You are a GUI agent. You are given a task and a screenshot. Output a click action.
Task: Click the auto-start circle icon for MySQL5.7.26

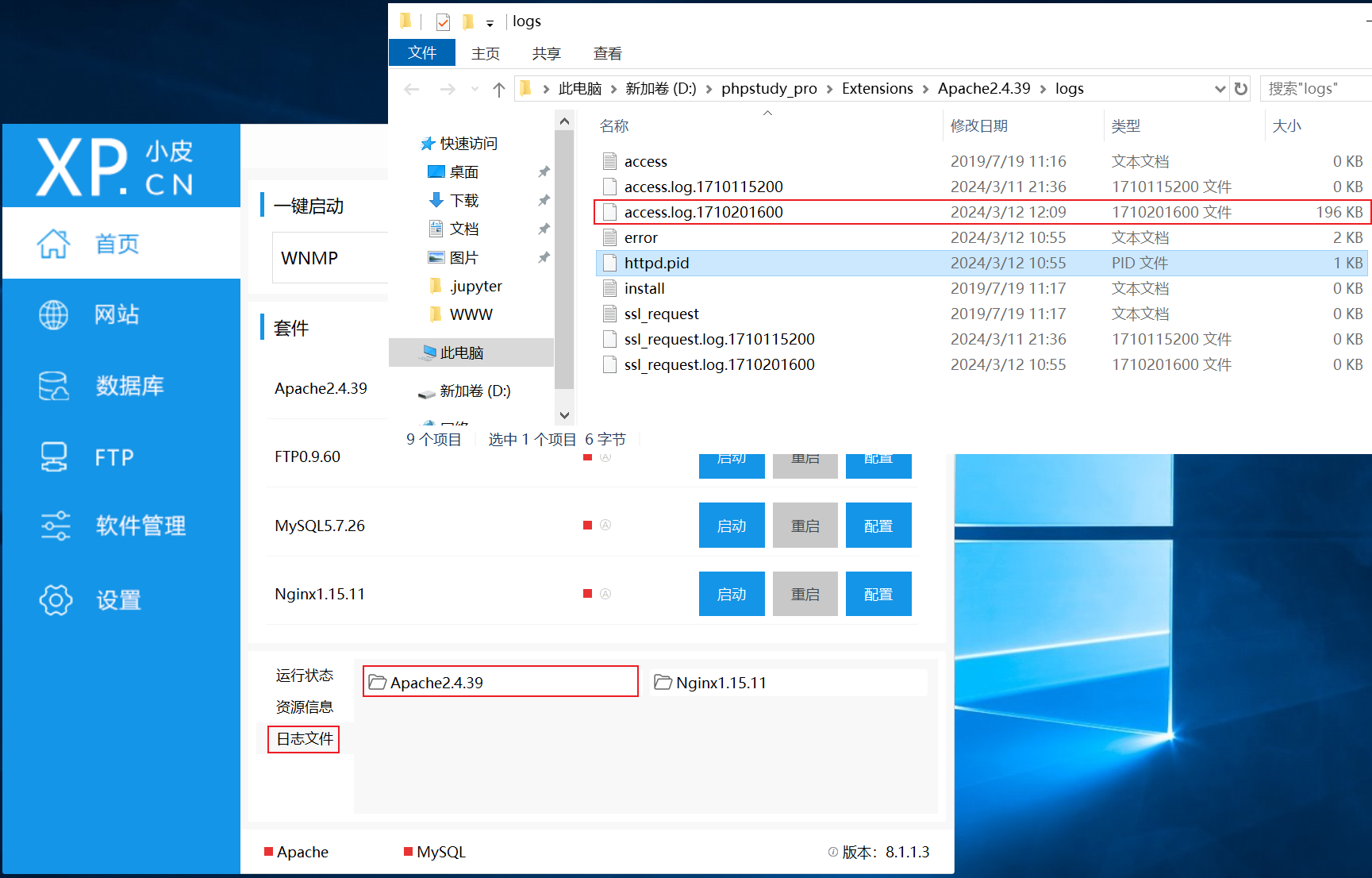tap(605, 525)
